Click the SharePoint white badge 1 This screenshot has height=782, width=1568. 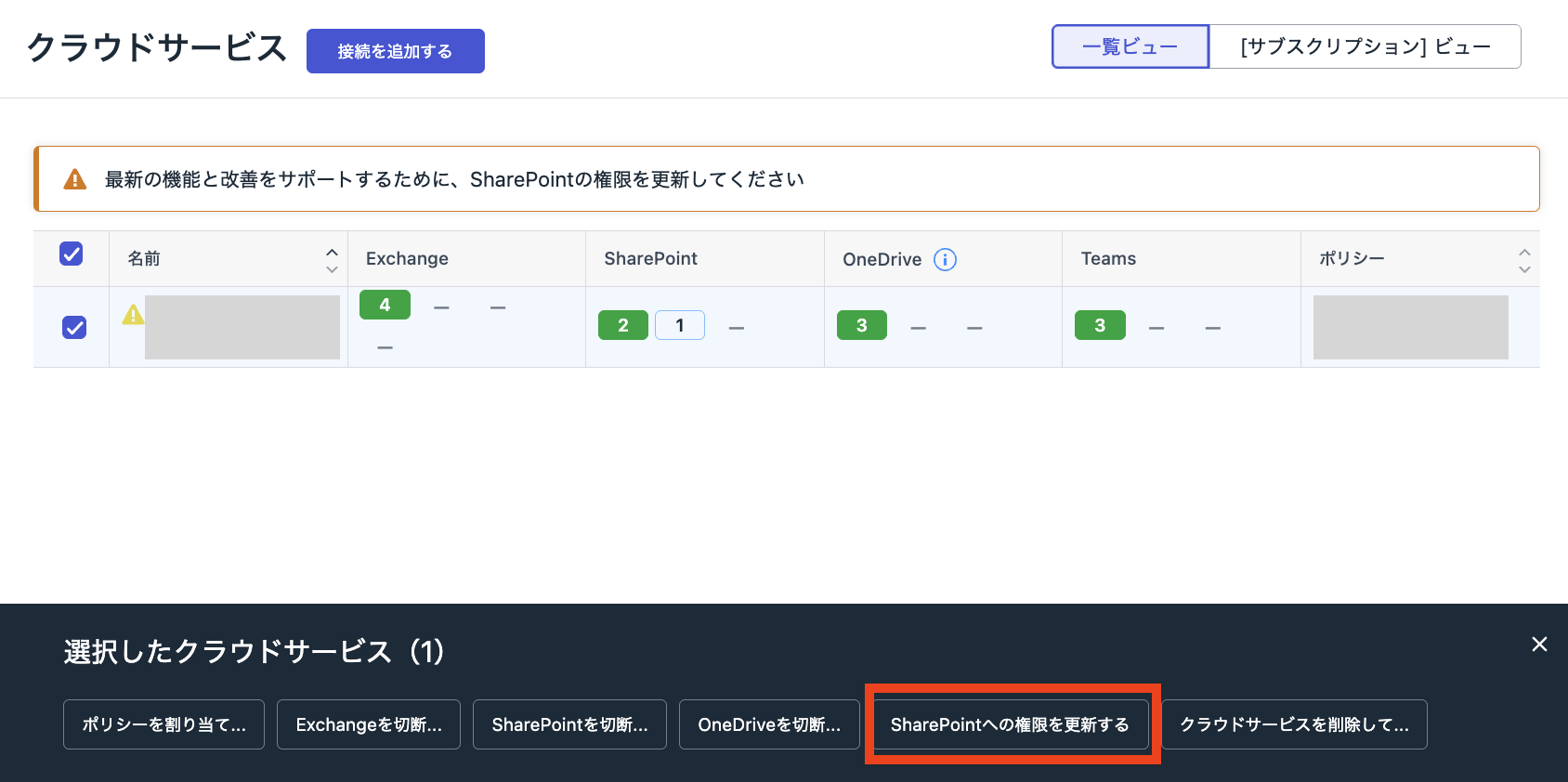pyautogui.click(x=680, y=325)
